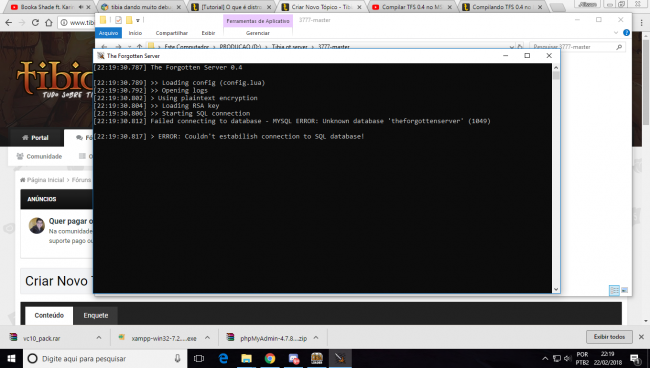Viewport: 650px width, 368px height.
Task: Open the Arquivo ribbon tab
Action: pos(108,33)
